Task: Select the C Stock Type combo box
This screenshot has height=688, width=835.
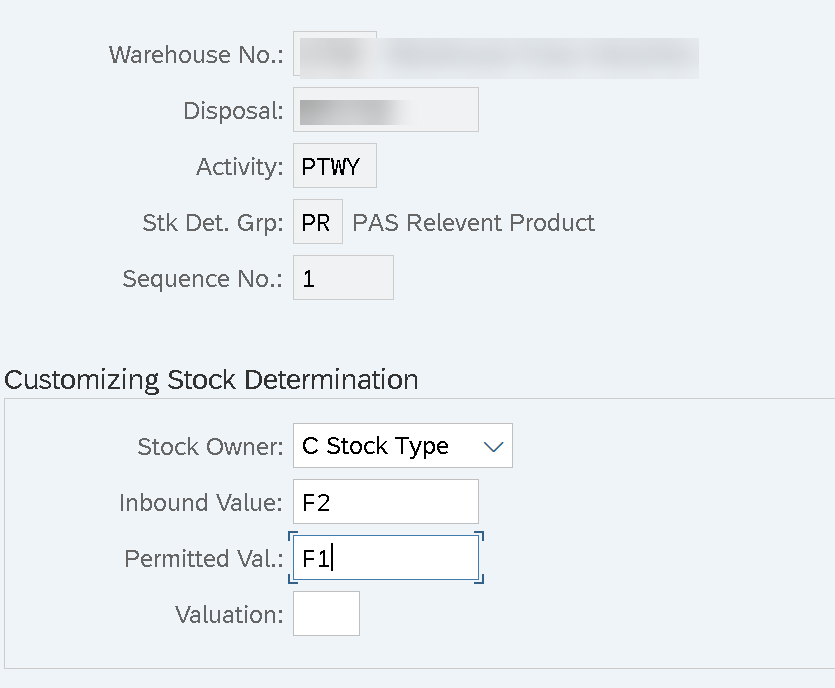Action: (403, 446)
